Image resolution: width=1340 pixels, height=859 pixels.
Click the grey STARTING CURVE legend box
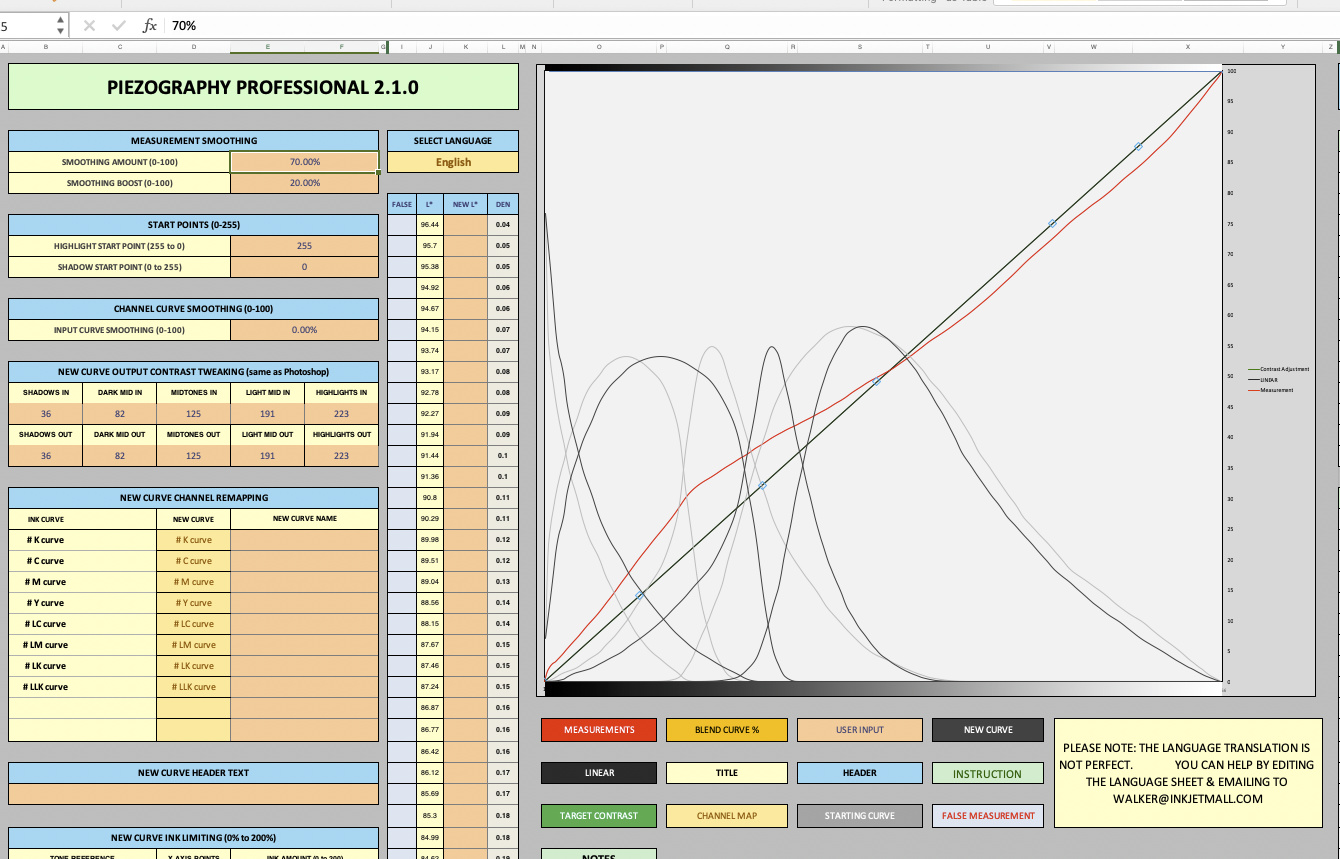tap(860, 816)
